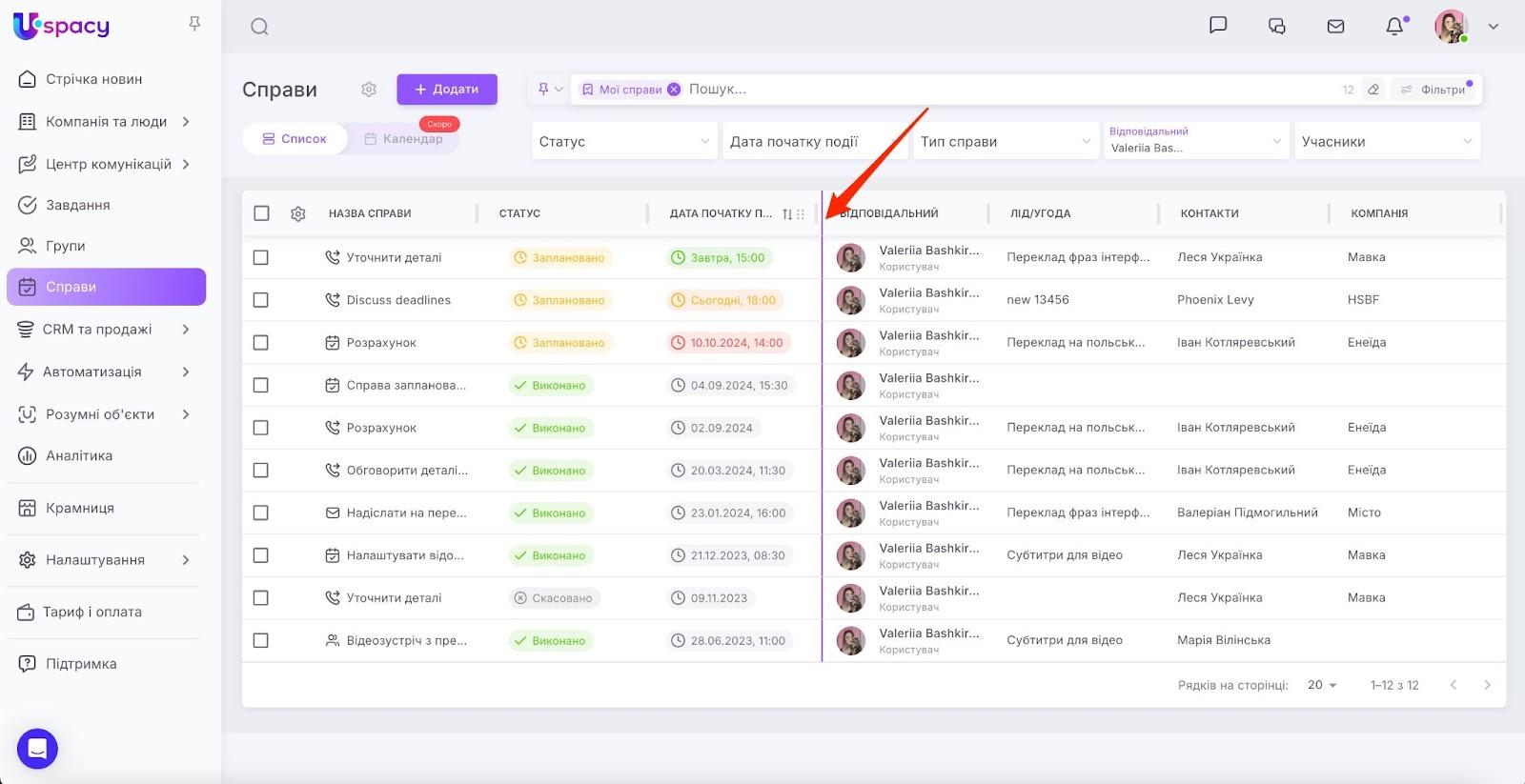Open Справи in sidebar

coord(106,287)
